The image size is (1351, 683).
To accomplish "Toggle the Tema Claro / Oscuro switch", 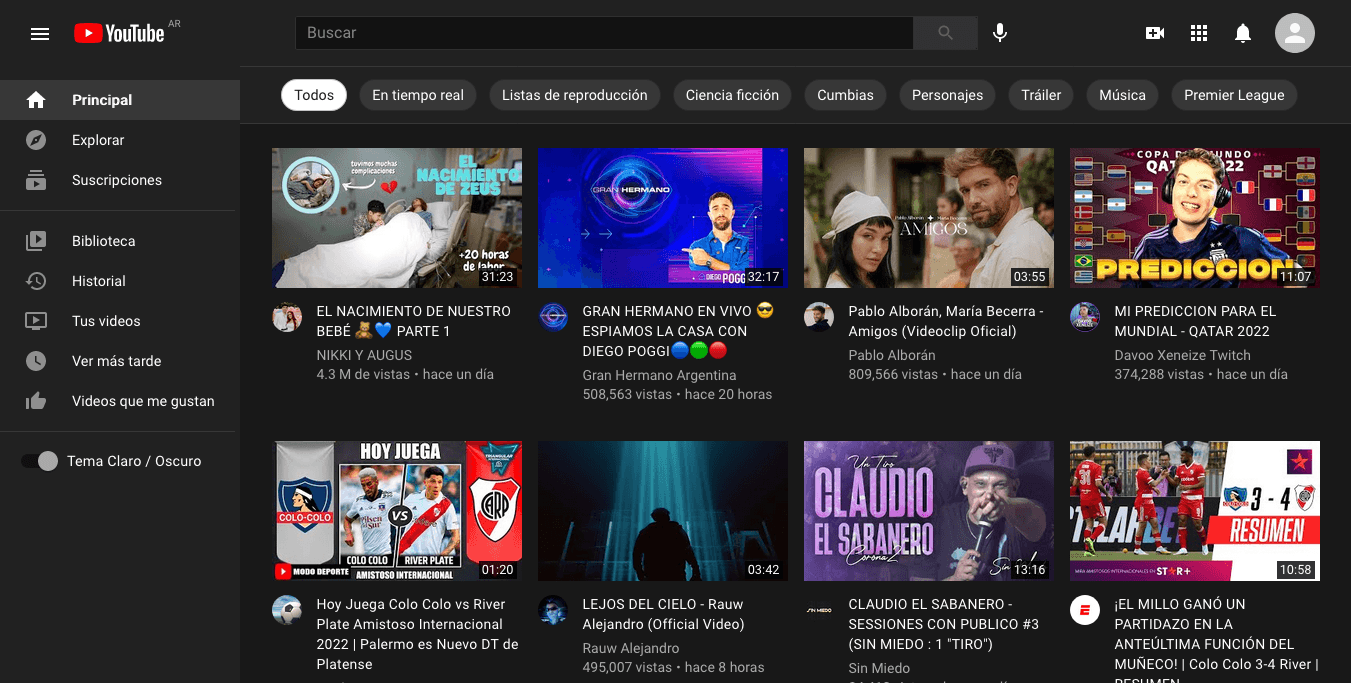I will tap(40, 461).
